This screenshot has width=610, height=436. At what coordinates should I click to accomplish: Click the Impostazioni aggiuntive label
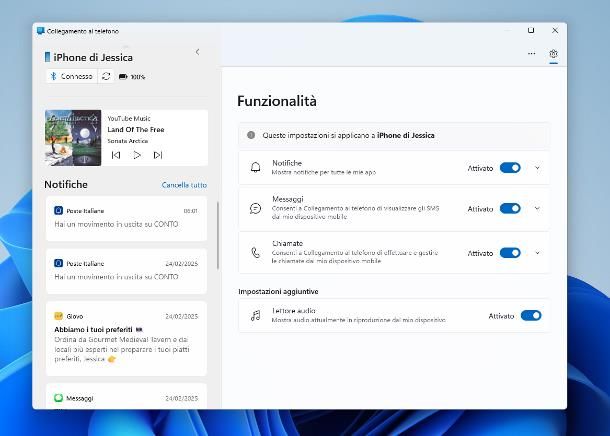pyautogui.click(x=279, y=291)
